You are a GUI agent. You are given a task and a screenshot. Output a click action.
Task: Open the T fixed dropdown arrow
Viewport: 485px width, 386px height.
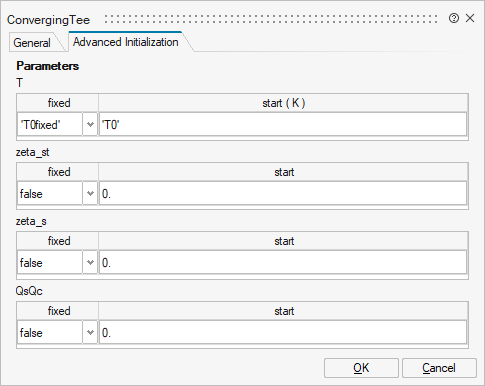pyautogui.click(x=90, y=125)
